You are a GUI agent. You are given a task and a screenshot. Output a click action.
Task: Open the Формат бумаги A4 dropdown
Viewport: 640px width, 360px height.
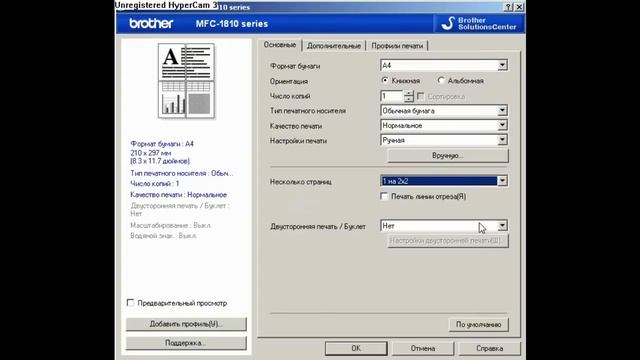tap(444, 65)
